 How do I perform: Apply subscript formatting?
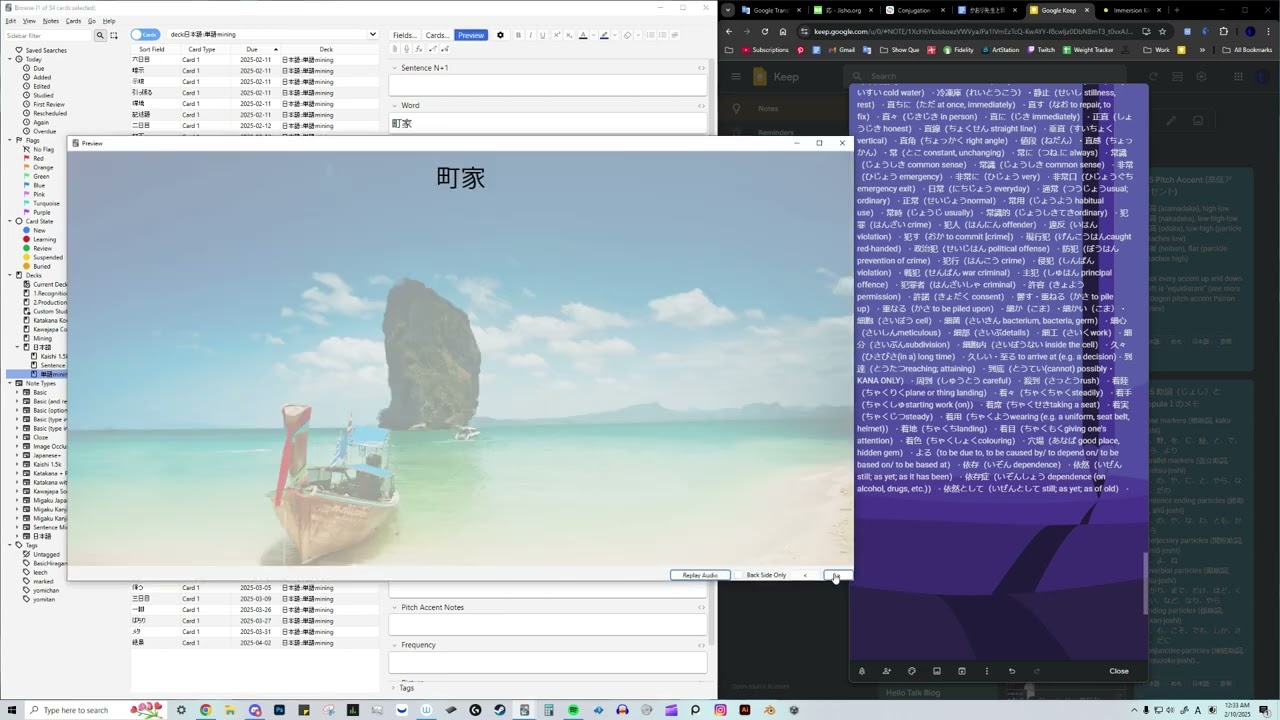point(567,35)
